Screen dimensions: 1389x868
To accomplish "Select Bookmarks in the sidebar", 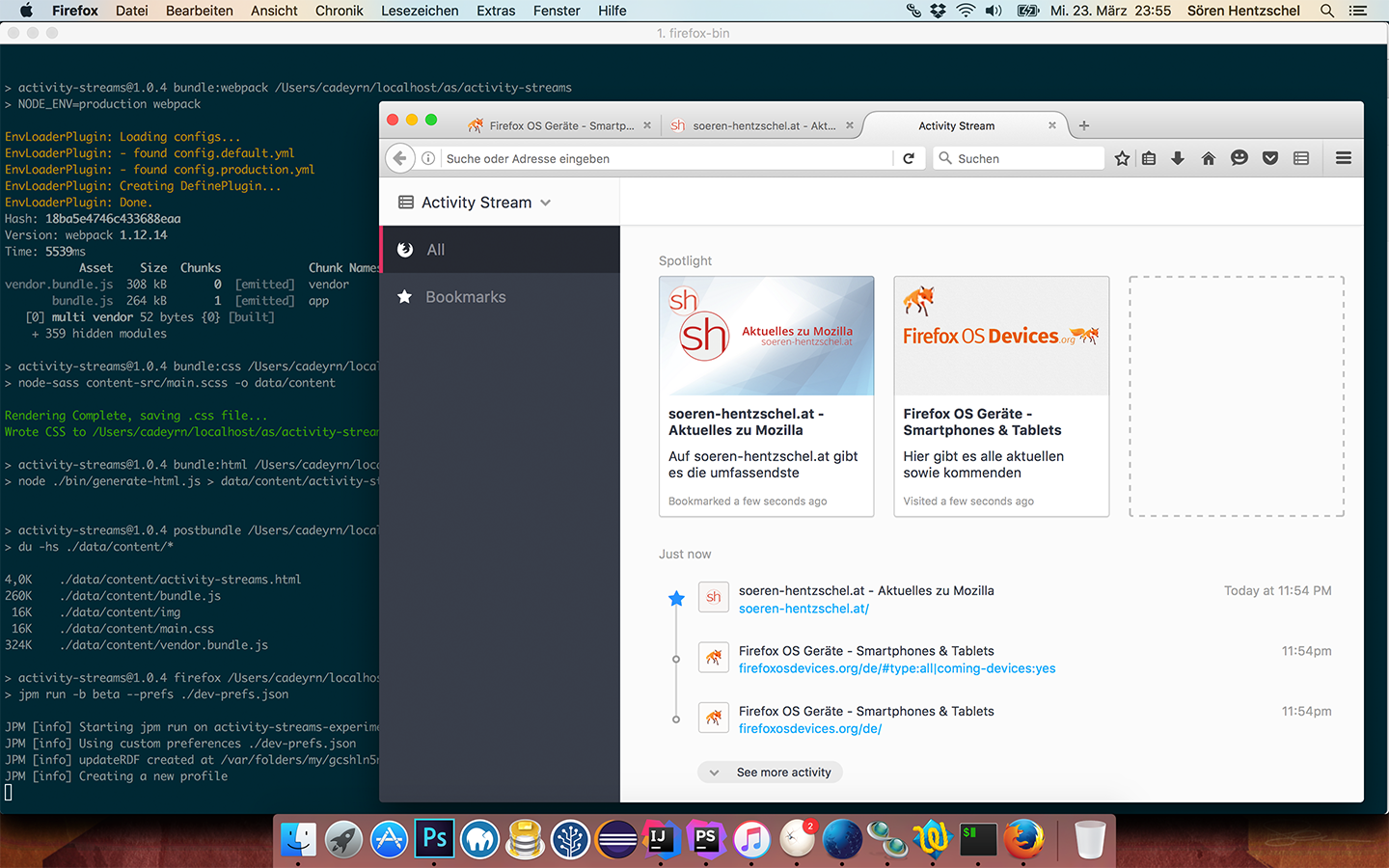I will click(x=500, y=297).
